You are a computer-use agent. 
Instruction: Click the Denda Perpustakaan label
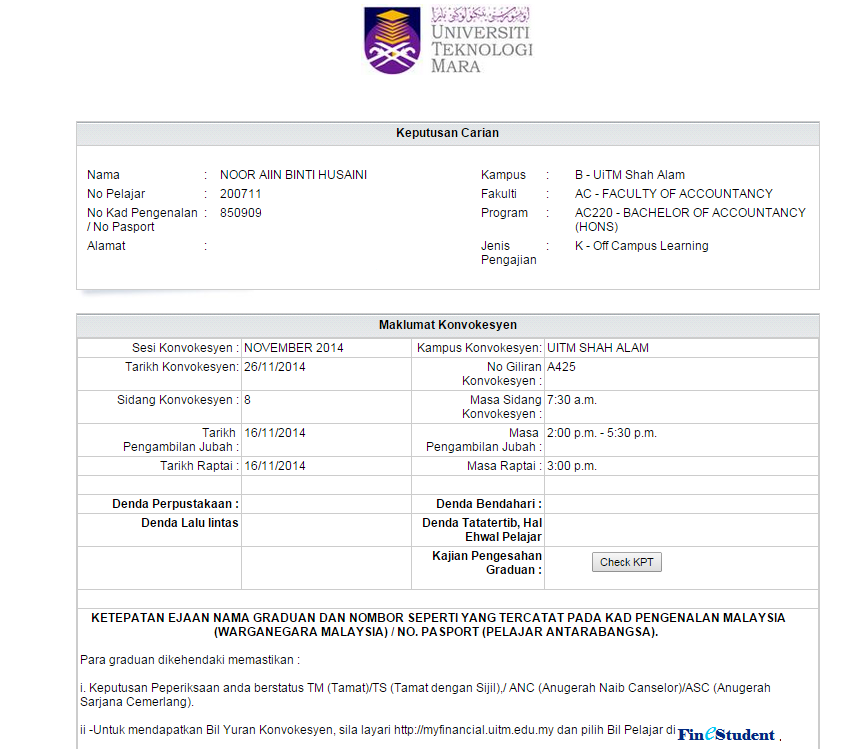(176, 504)
